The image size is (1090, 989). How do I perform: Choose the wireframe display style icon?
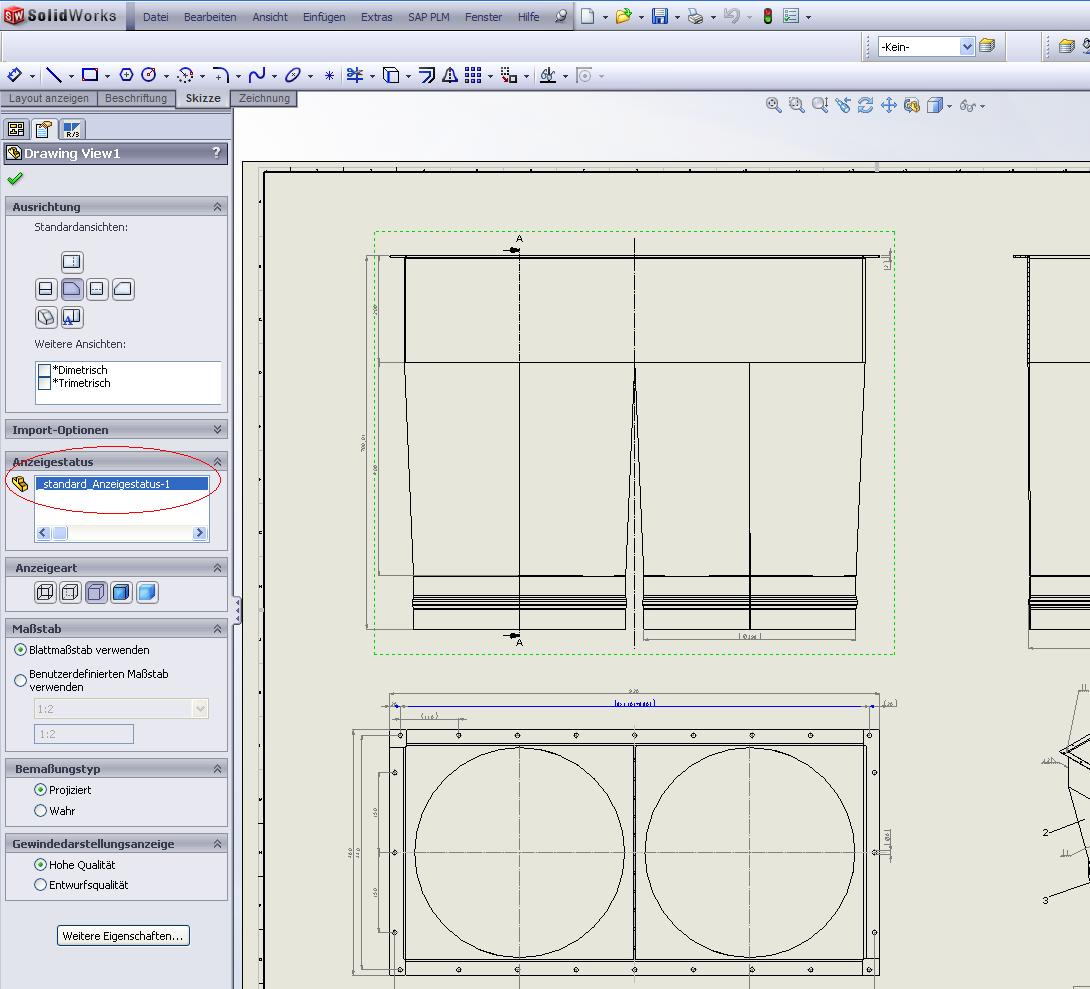[45, 592]
